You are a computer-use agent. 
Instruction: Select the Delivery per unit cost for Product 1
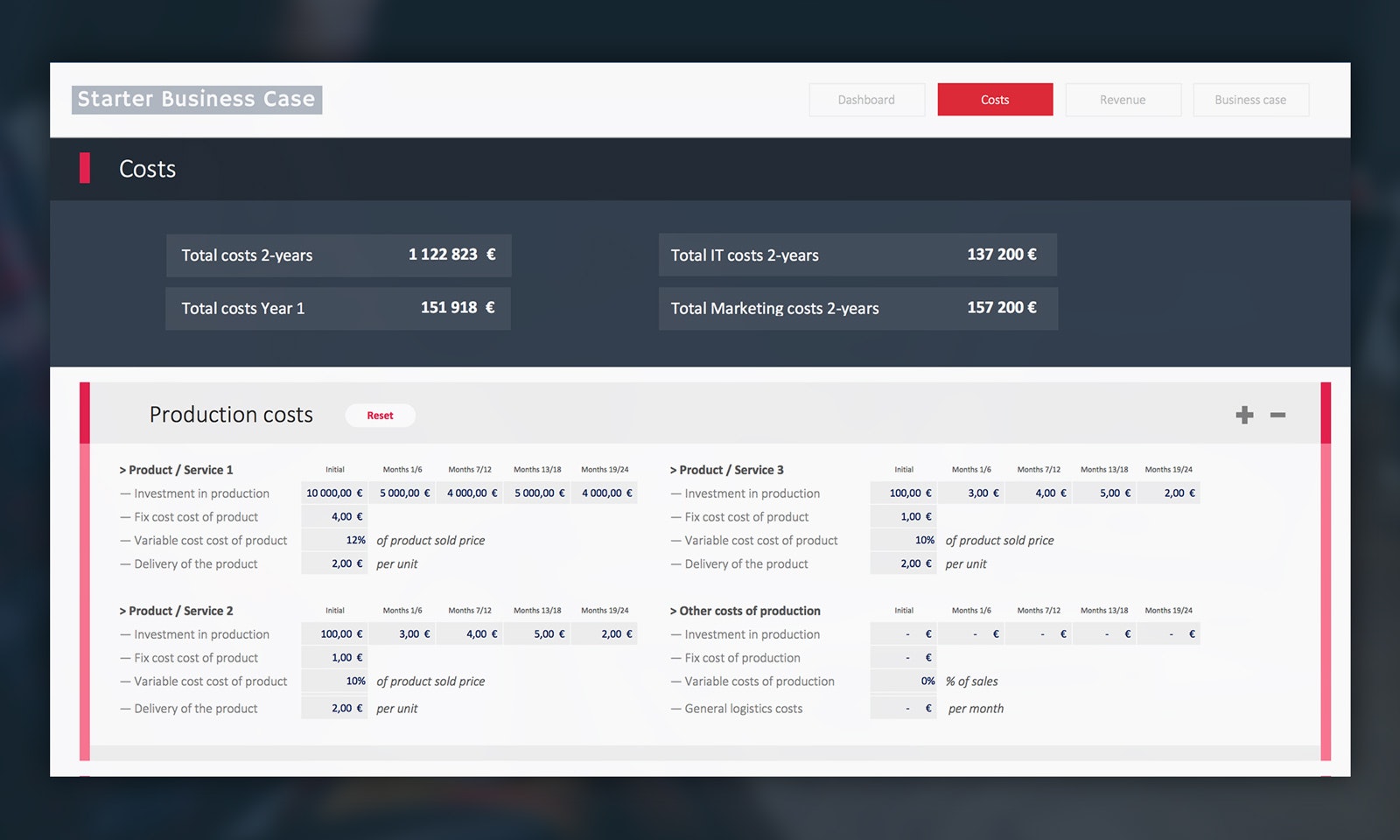click(x=334, y=563)
